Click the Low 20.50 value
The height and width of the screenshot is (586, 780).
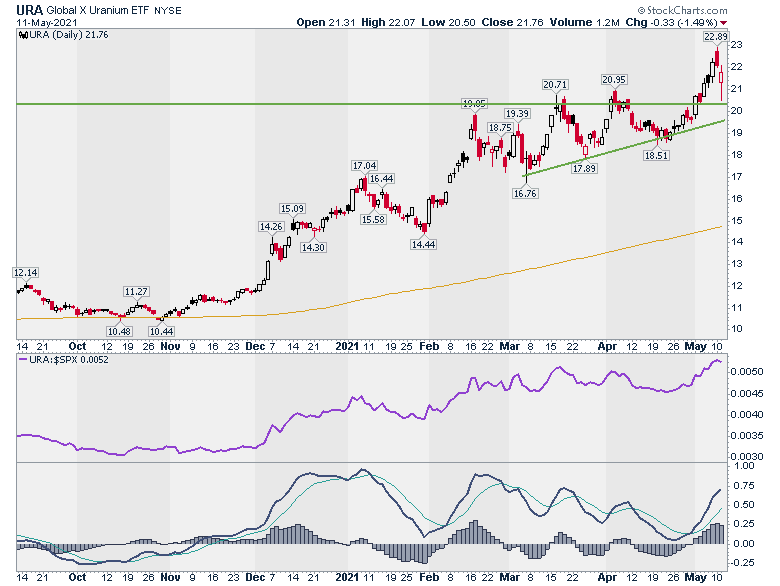(448, 22)
